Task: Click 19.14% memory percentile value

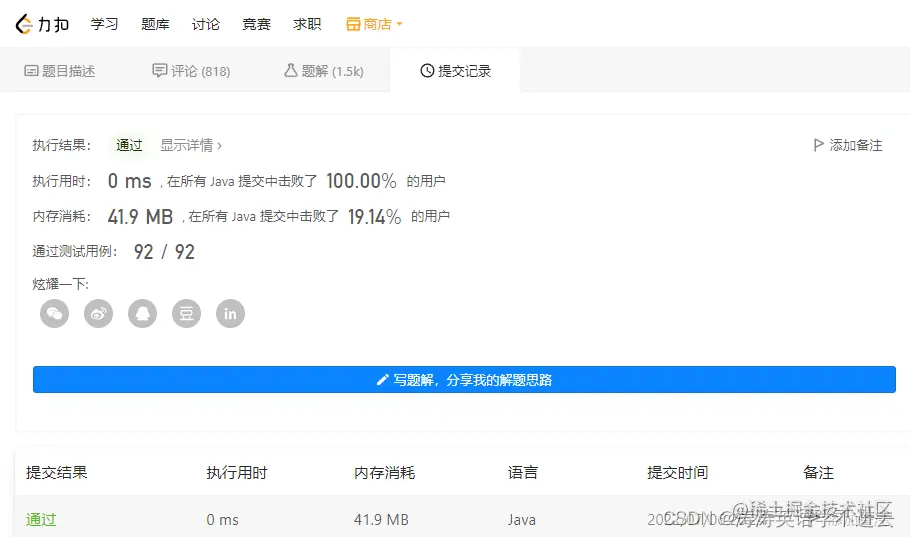Action: pyautogui.click(x=374, y=217)
